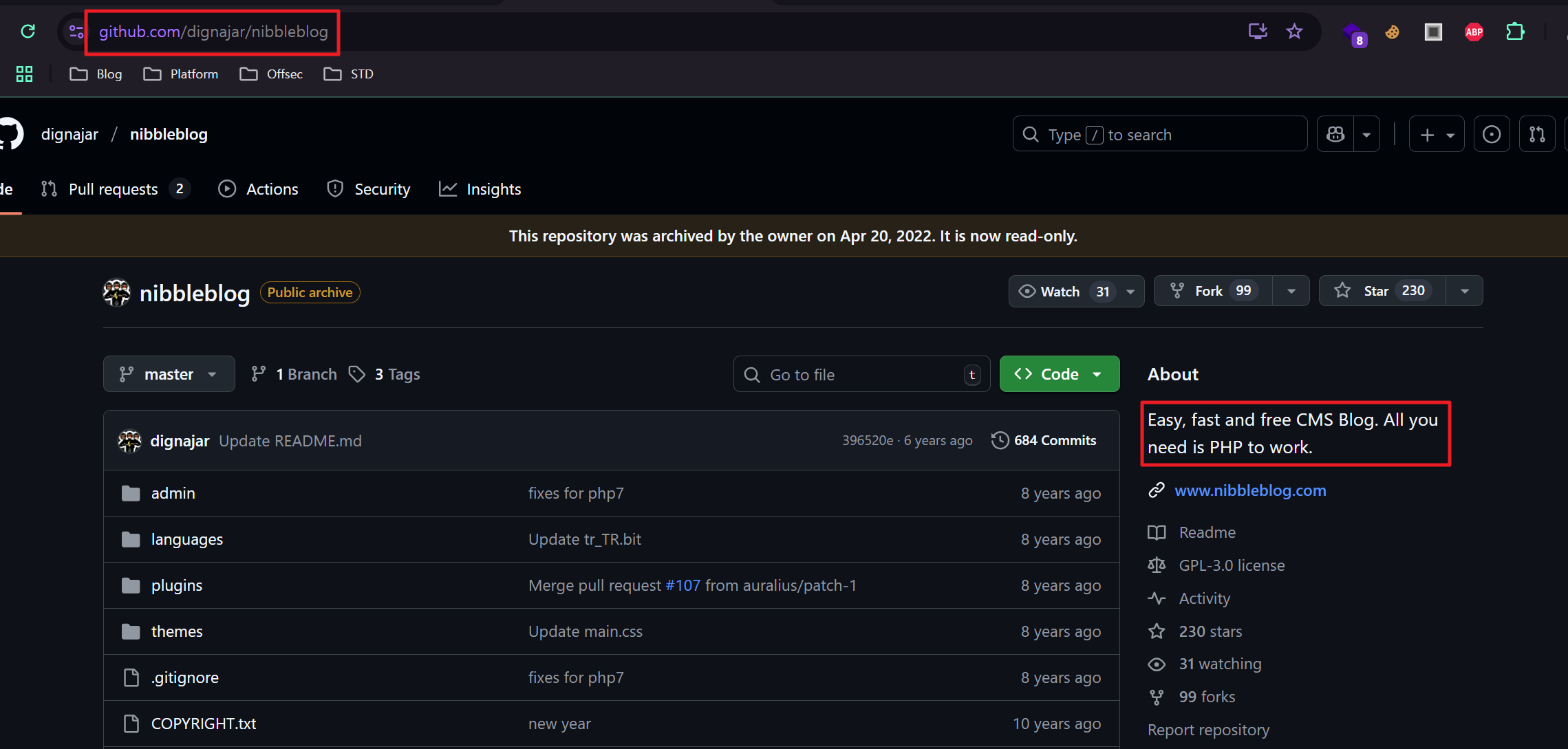This screenshot has width=1568, height=749.
Task: Bookmark this page with star icon
Action: tap(1294, 31)
